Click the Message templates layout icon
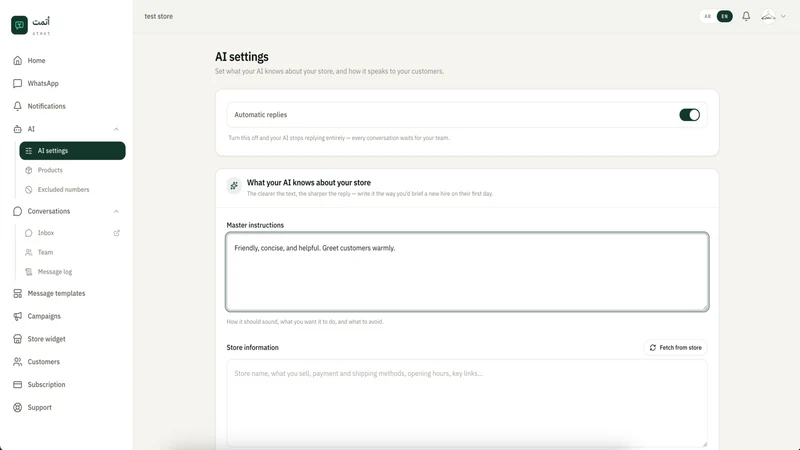Image resolution: width=800 pixels, height=450 pixels. pyautogui.click(x=17, y=293)
